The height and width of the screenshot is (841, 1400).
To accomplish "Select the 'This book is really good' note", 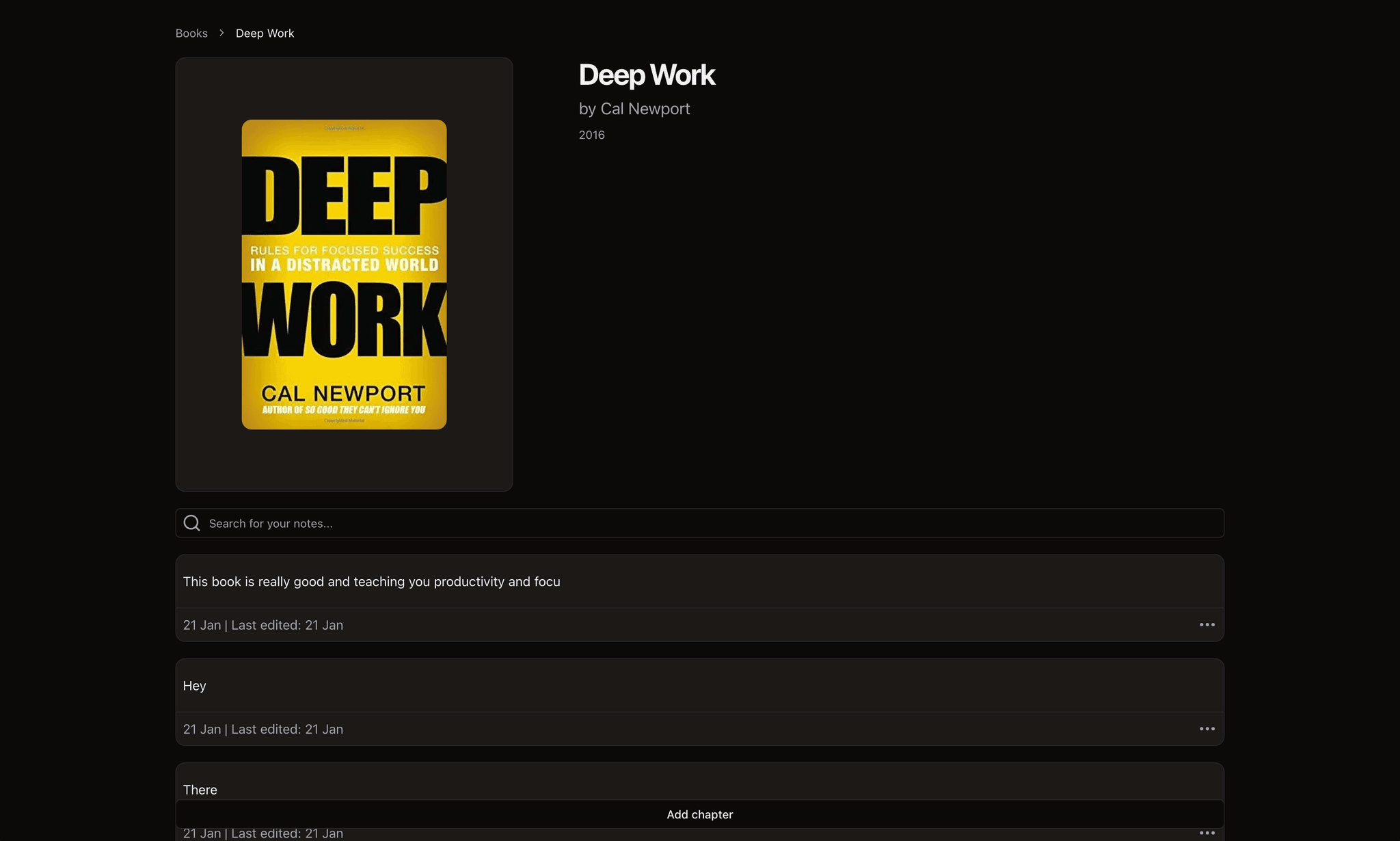I will 371,582.
